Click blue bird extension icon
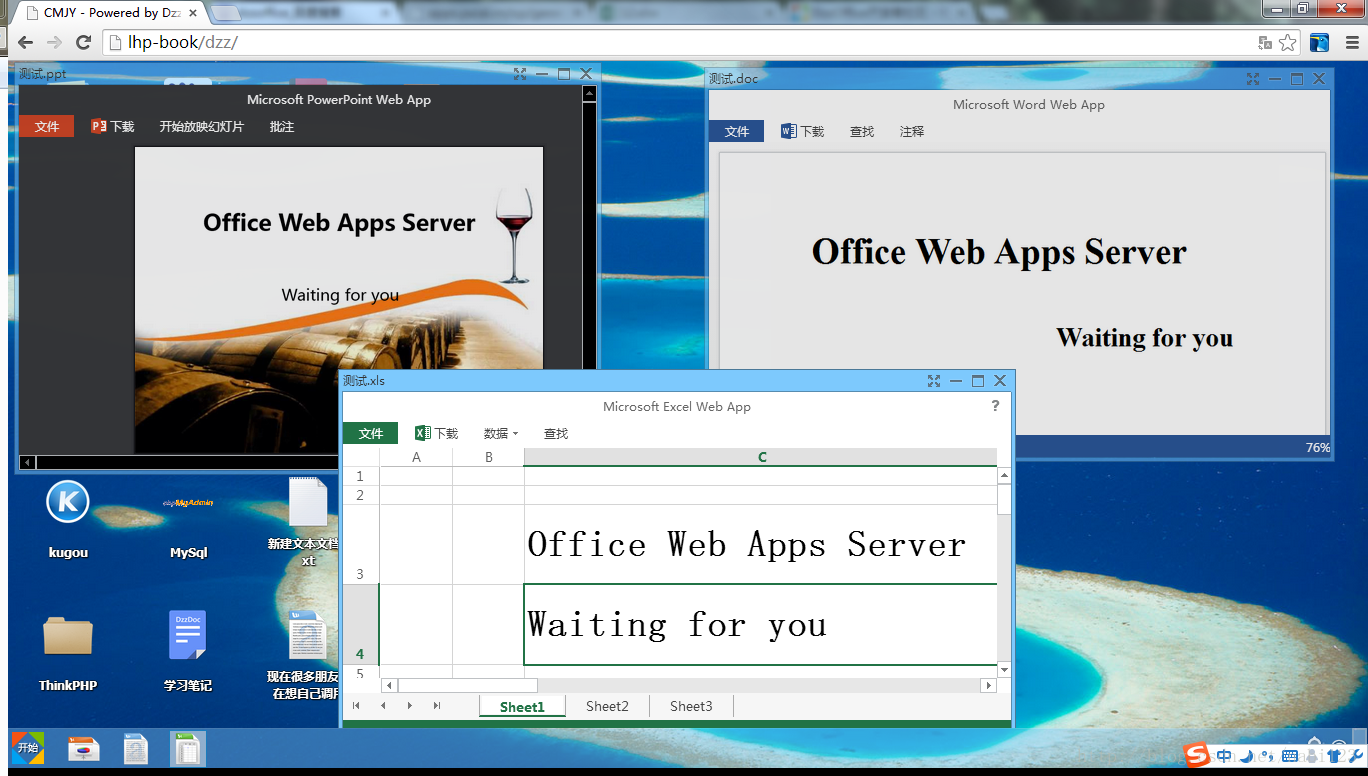Viewport: 1368px width, 776px height. click(x=1320, y=42)
